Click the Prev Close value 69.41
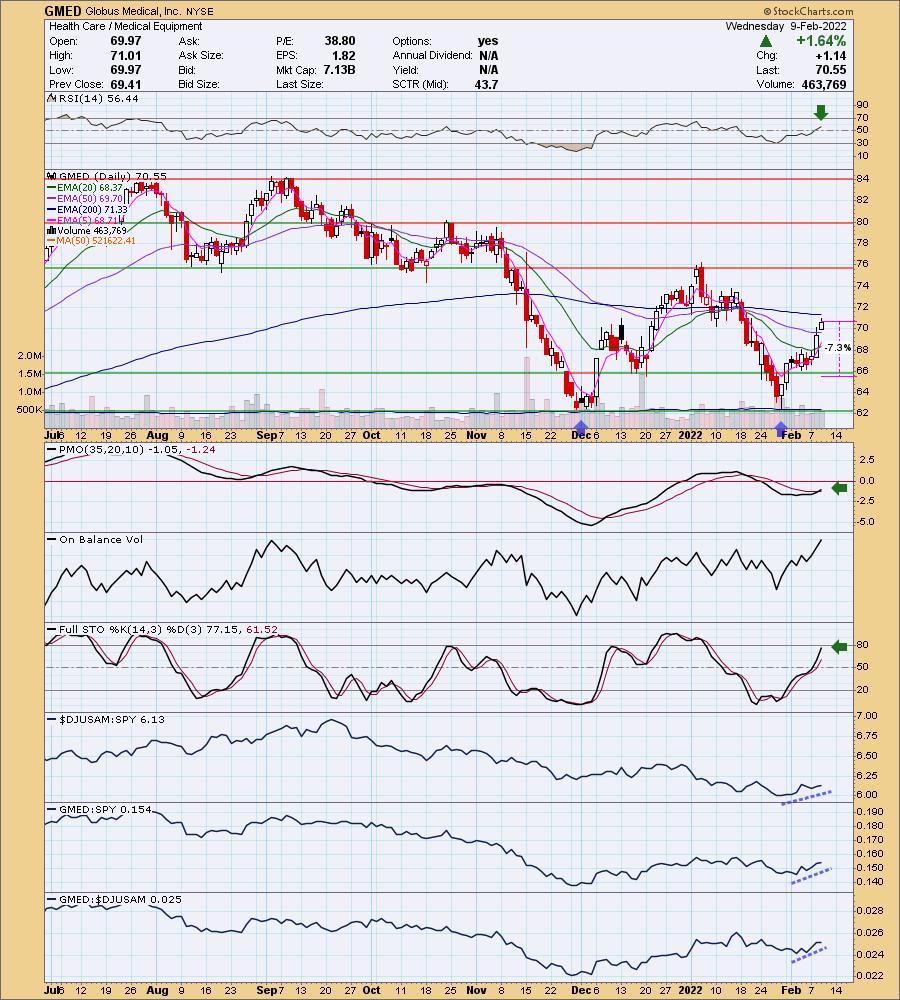 (126, 84)
